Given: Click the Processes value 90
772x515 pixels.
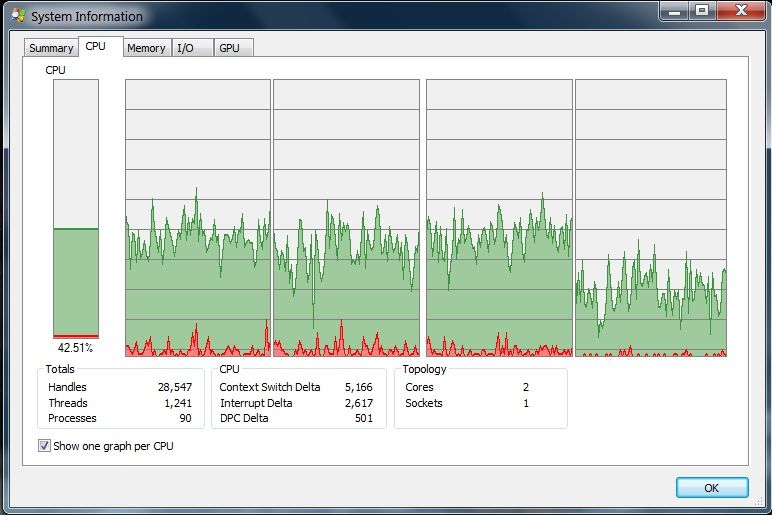Looking at the screenshot, I should pos(185,418).
